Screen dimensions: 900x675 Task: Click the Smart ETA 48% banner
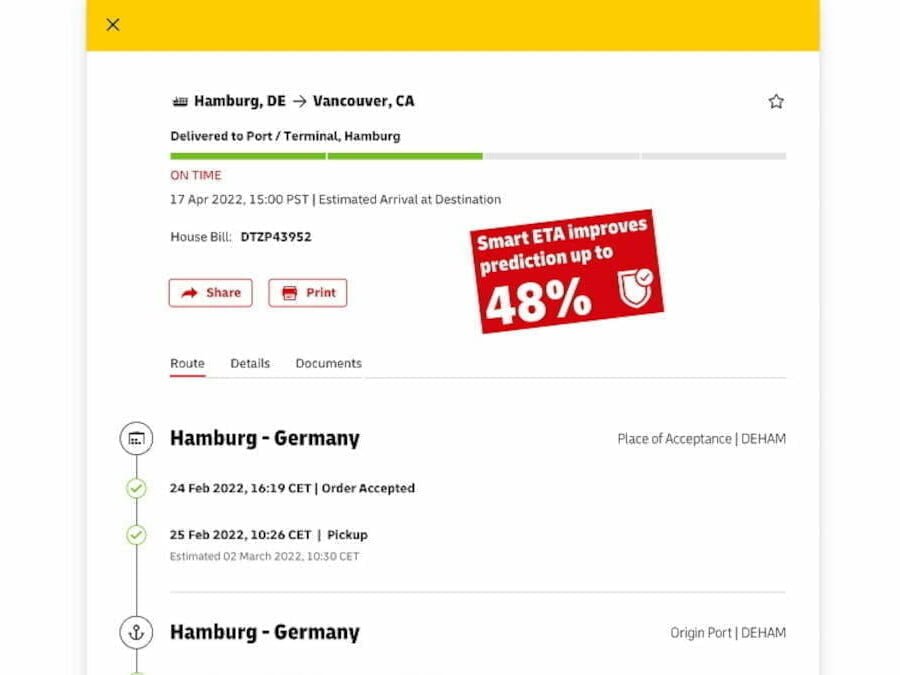tap(567, 271)
